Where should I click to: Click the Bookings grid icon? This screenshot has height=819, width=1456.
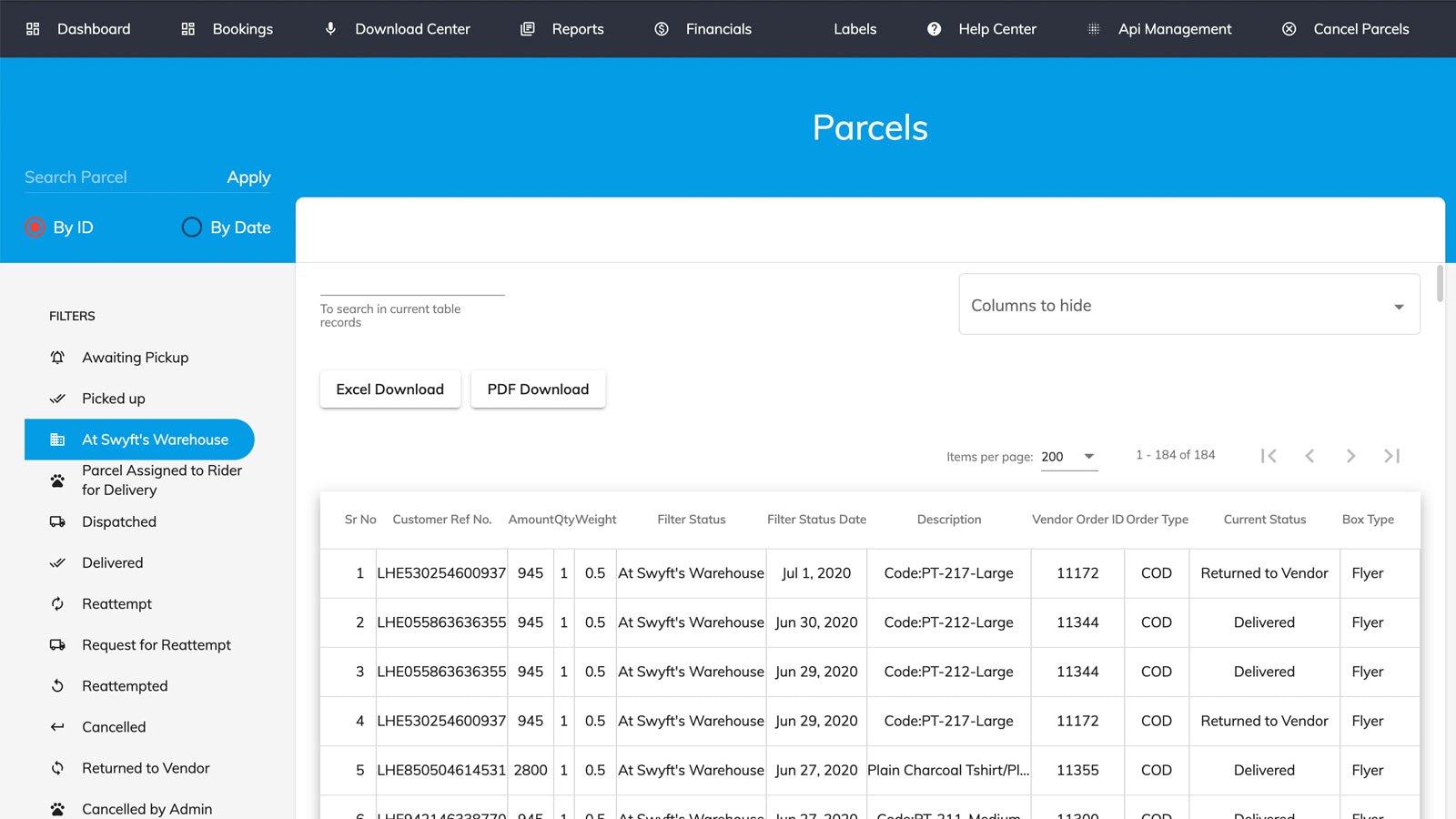tap(188, 29)
